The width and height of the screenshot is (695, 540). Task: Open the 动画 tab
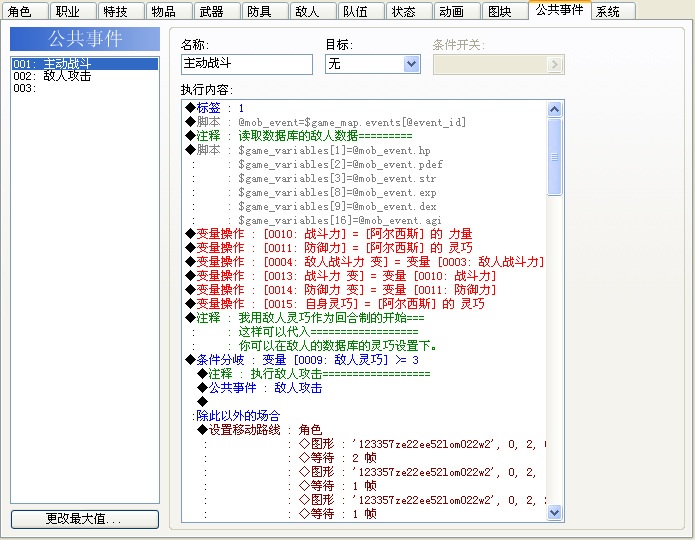[x=457, y=11]
